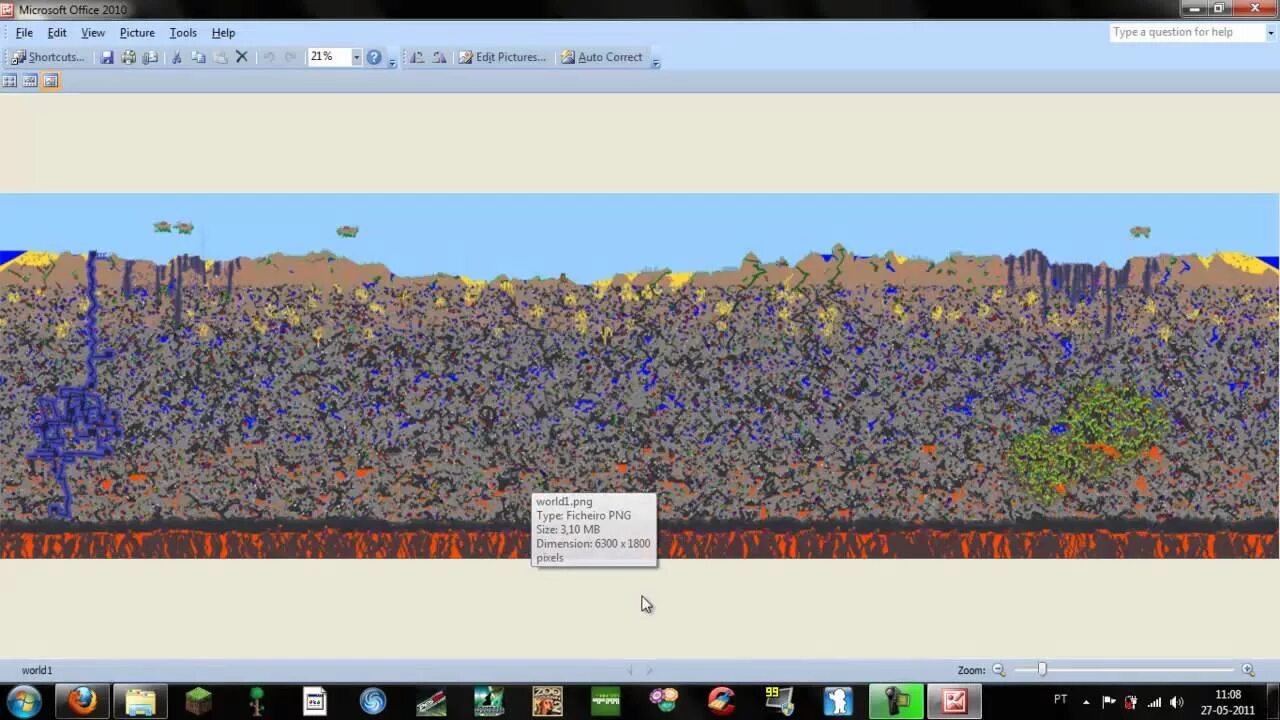Click the volume speaker tray icon
The height and width of the screenshot is (720, 1280).
pyautogui.click(x=1176, y=702)
